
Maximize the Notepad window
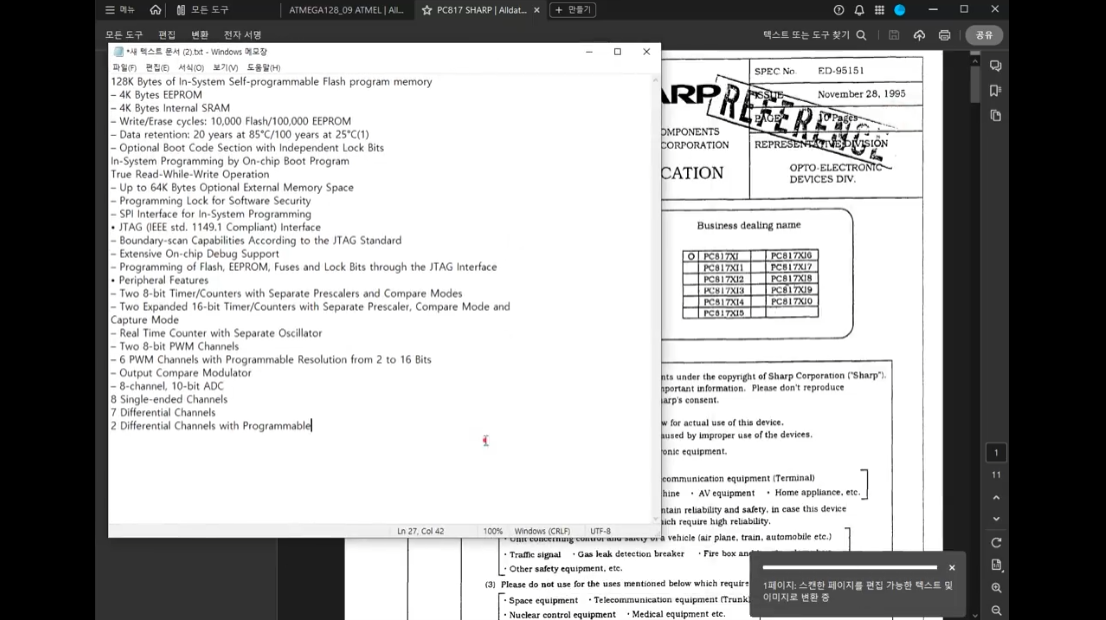tap(617, 51)
